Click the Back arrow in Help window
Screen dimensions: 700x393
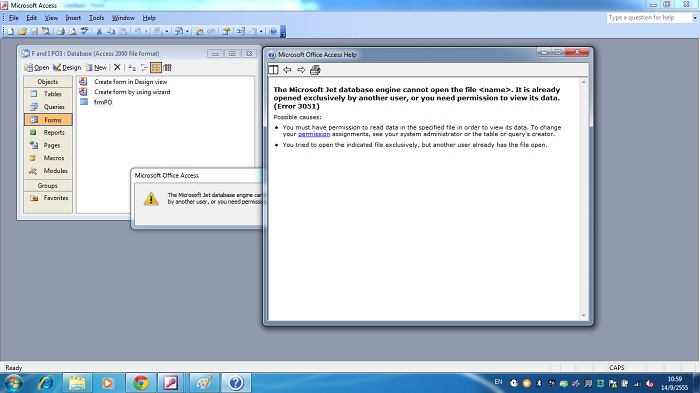(287, 70)
